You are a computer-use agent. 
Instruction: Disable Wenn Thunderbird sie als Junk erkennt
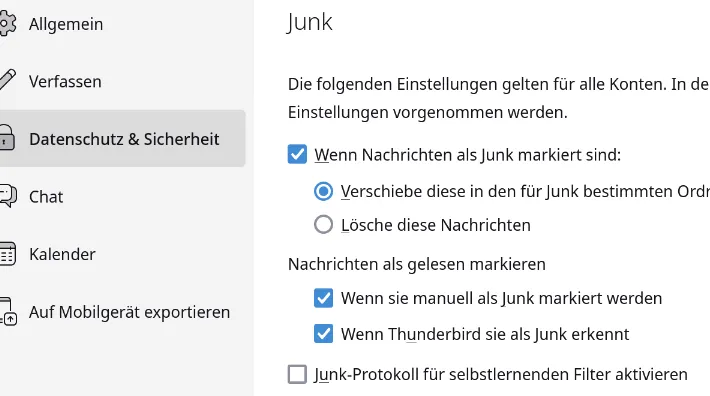[323, 334]
